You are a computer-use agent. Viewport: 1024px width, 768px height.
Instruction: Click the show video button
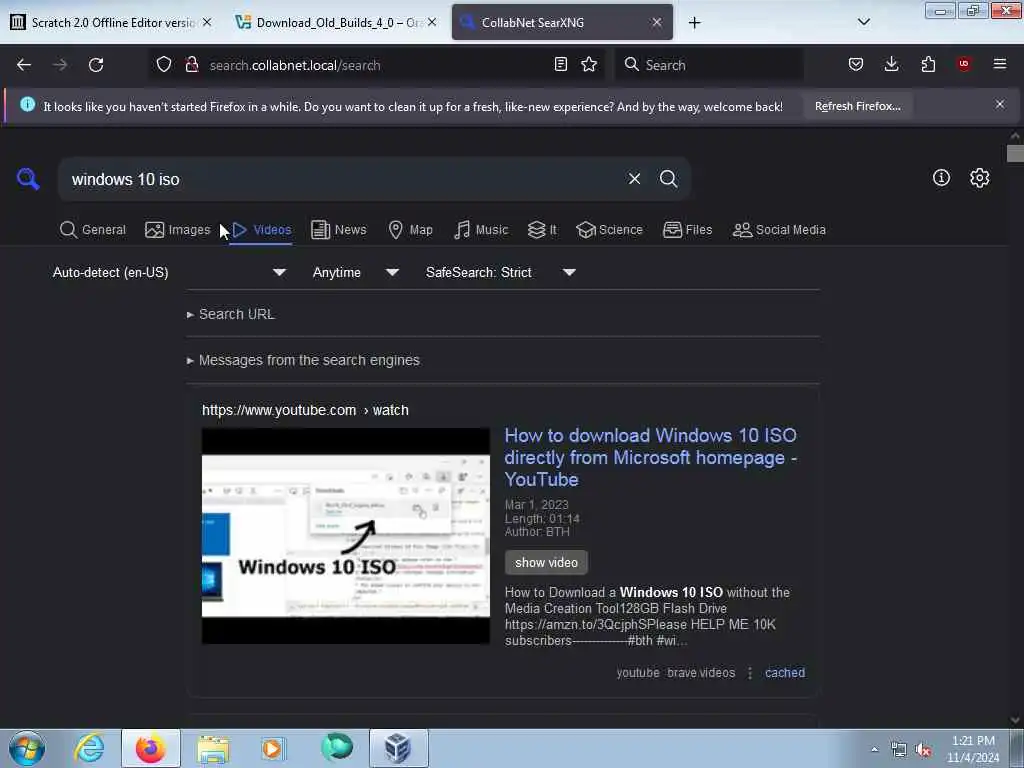click(x=546, y=562)
